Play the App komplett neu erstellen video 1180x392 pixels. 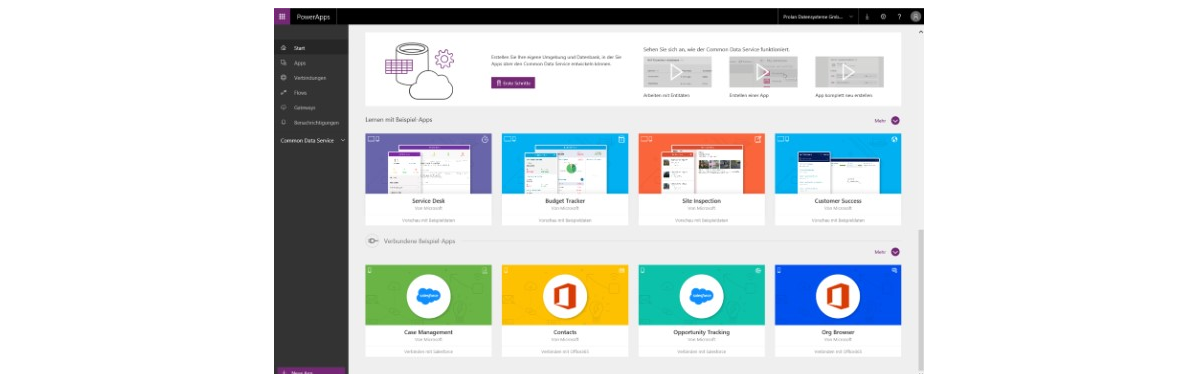(x=850, y=72)
